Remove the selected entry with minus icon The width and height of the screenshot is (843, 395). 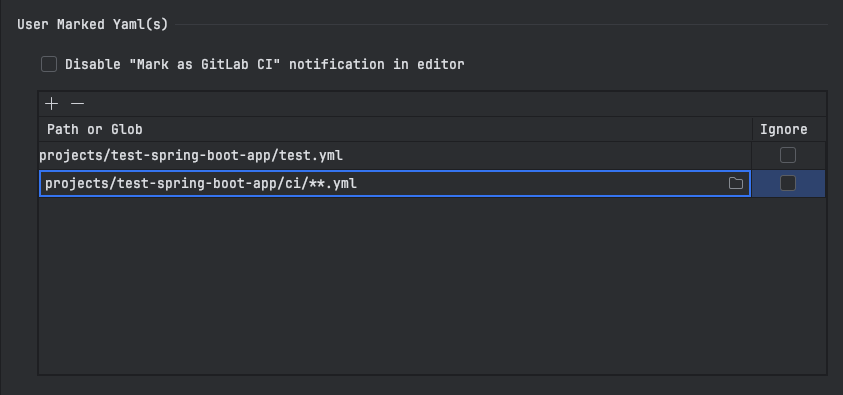point(78,104)
